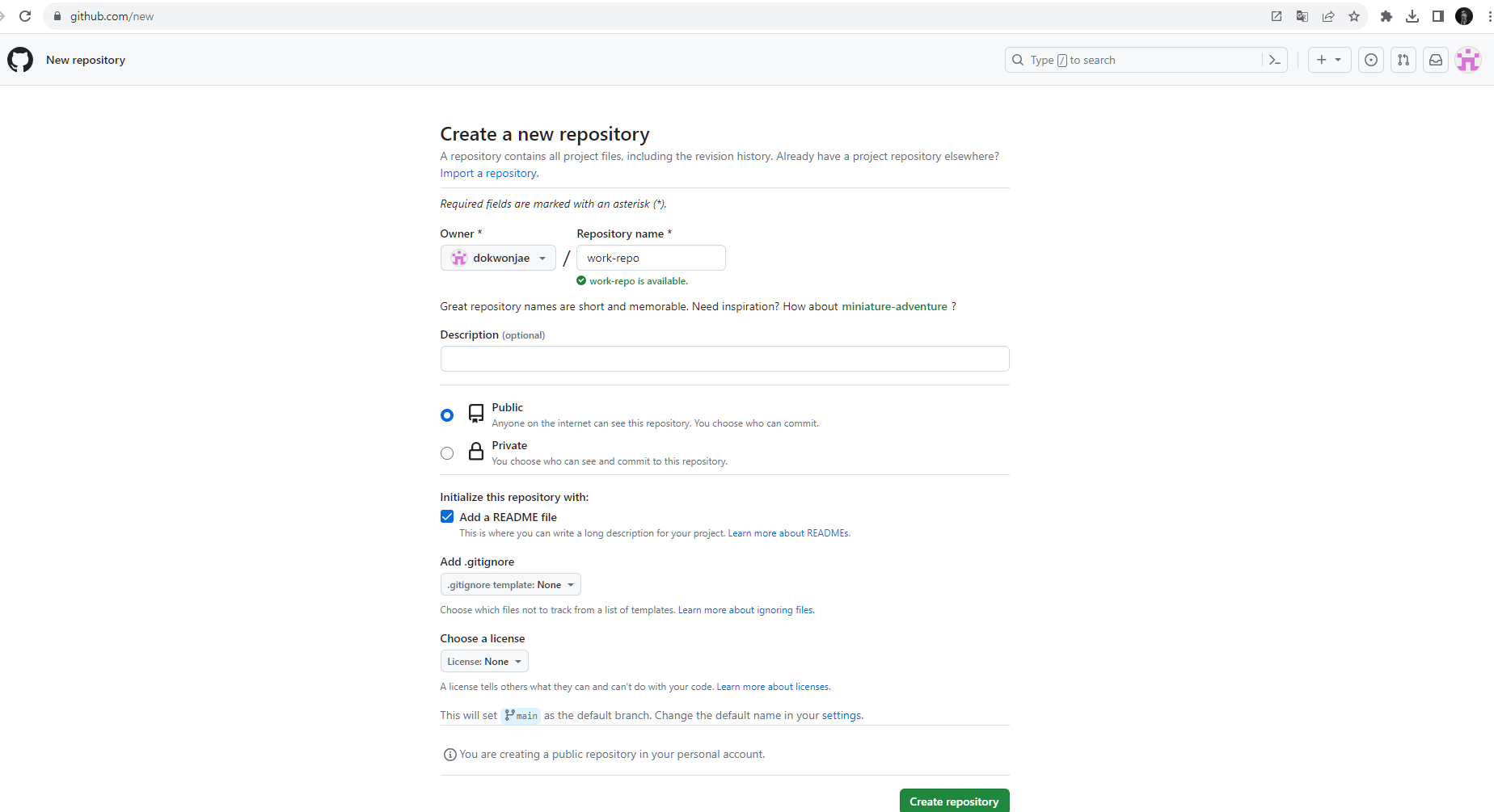The width and height of the screenshot is (1494, 812).
Task: Toggle browser side panel icon
Action: [1438, 16]
